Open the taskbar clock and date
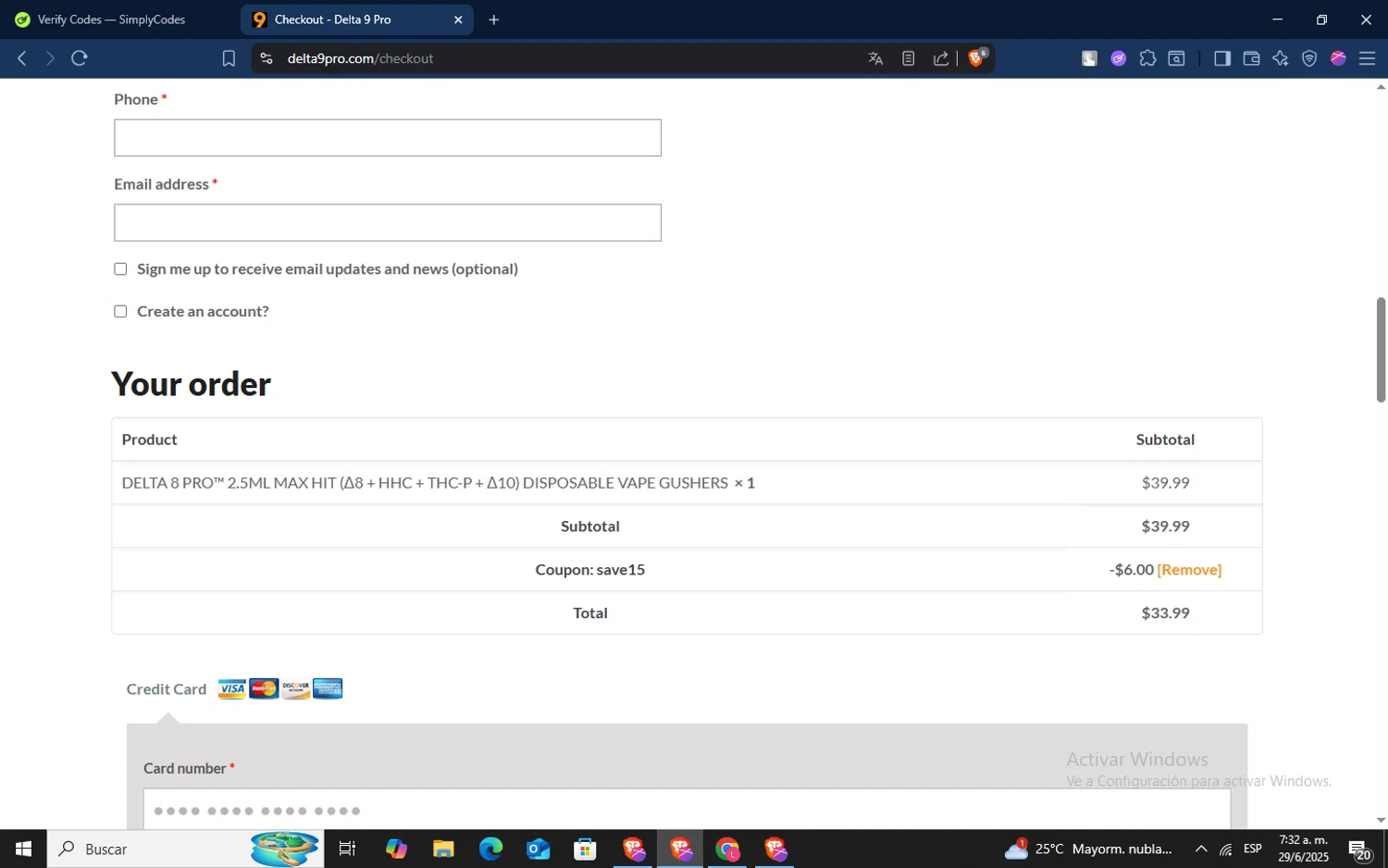Image resolution: width=1388 pixels, height=868 pixels. [1303, 849]
